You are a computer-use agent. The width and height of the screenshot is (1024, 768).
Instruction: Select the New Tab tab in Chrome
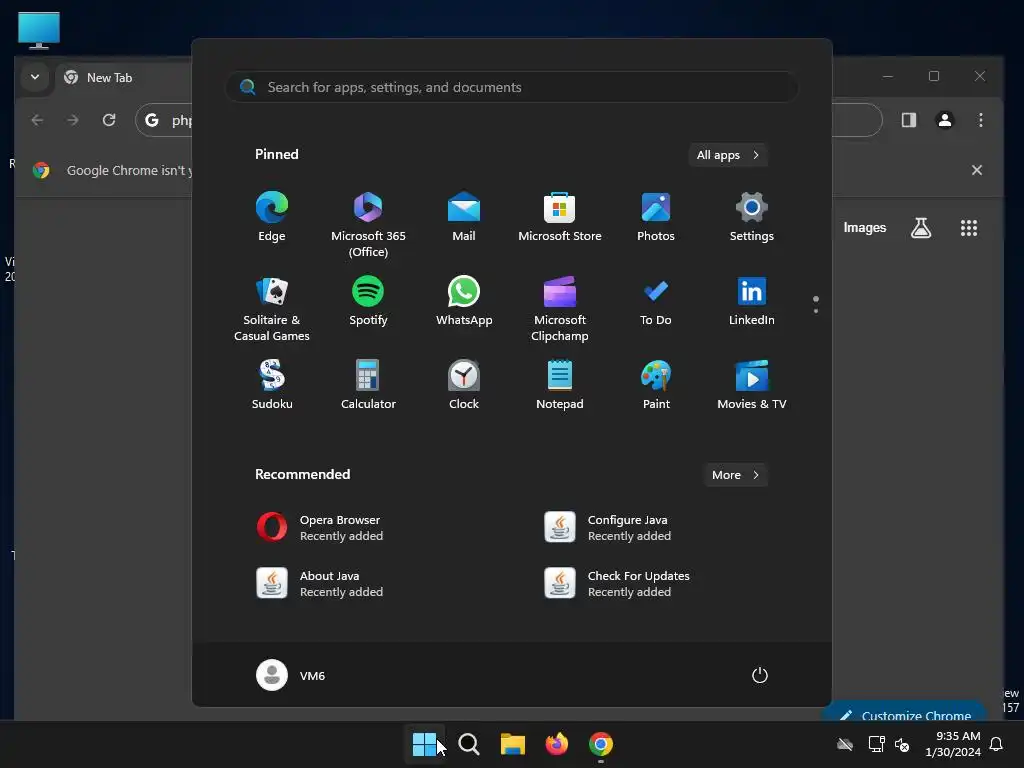pyautogui.click(x=124, y=78)
